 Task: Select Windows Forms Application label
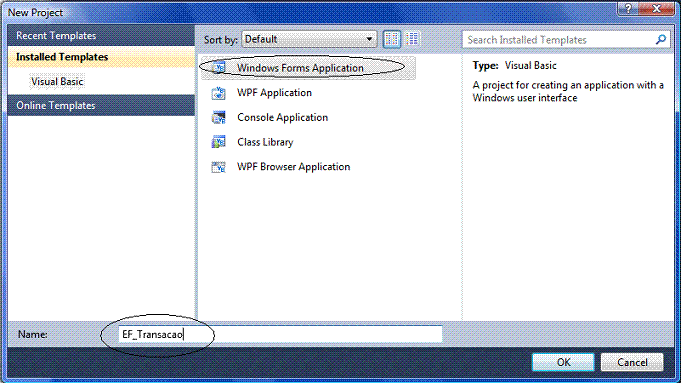[x=300, y=68]
